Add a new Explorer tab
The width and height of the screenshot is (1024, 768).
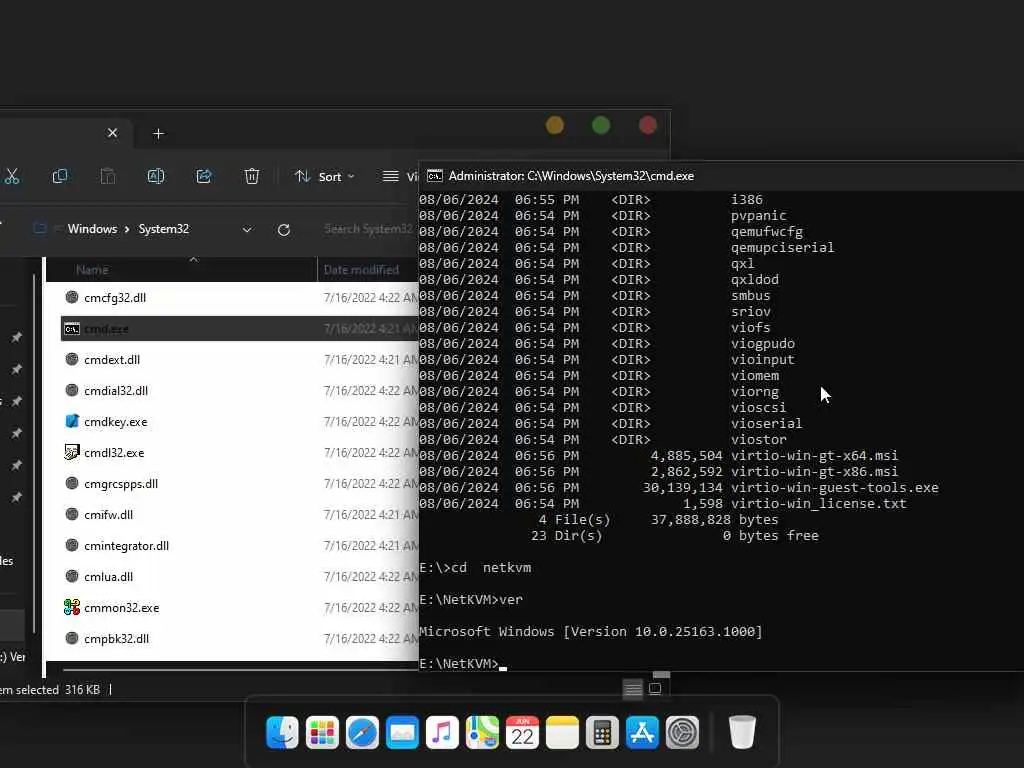point(158,134)
